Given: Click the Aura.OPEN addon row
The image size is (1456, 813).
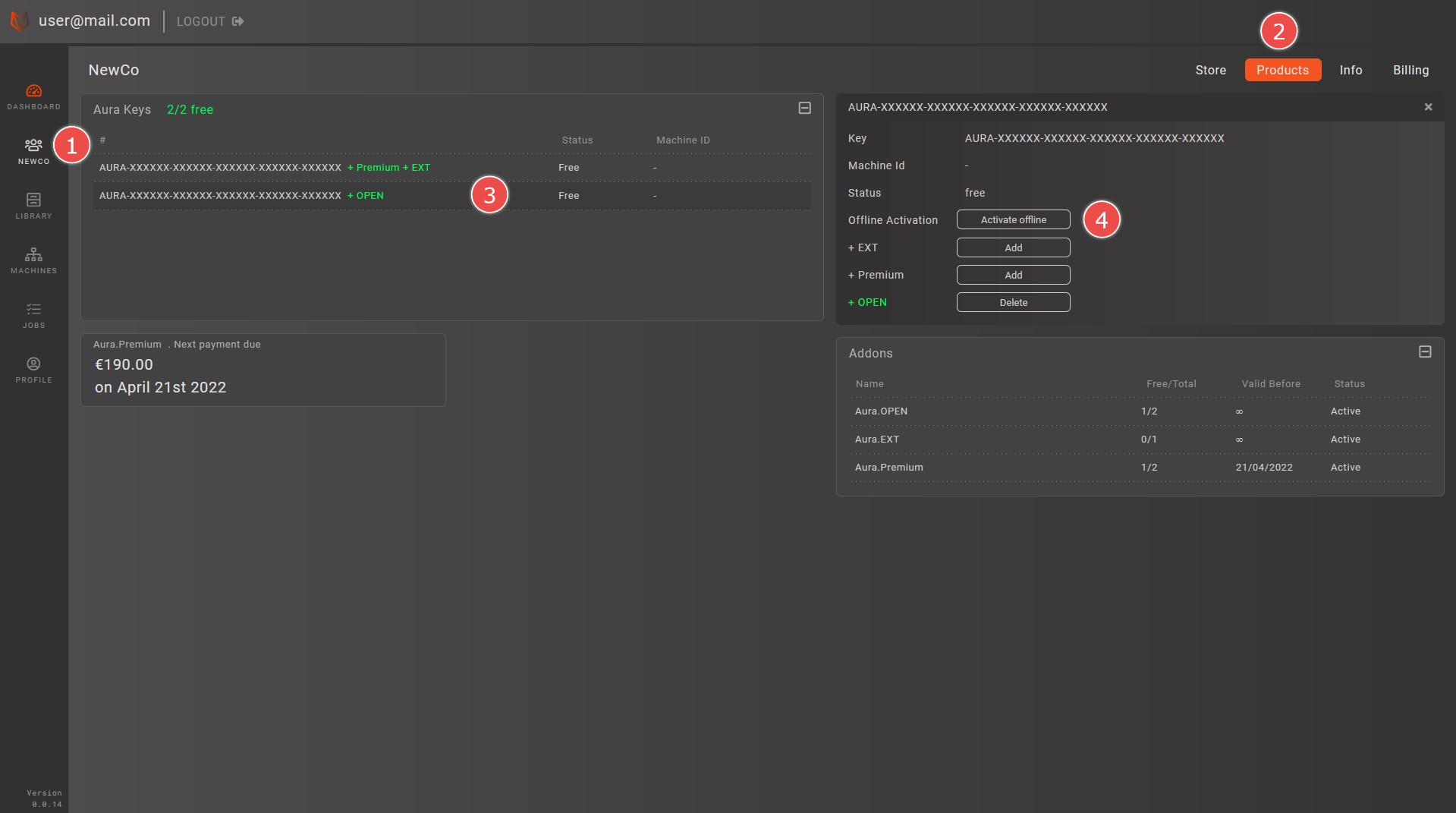Looking at the screenshot, I should coord(1140,411).
